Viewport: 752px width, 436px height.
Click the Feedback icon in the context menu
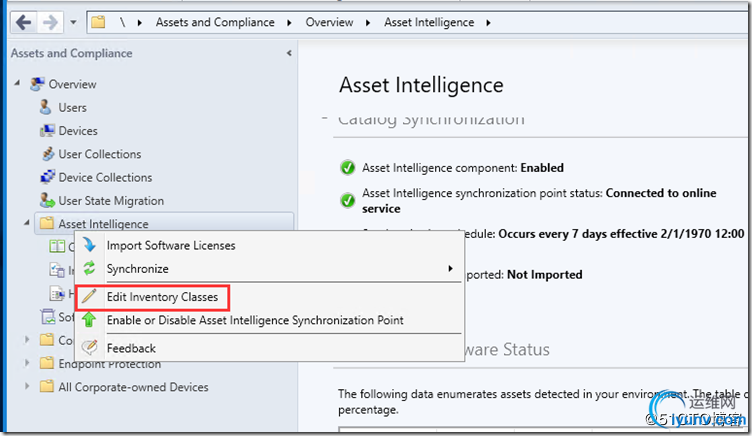coord(90,348)
